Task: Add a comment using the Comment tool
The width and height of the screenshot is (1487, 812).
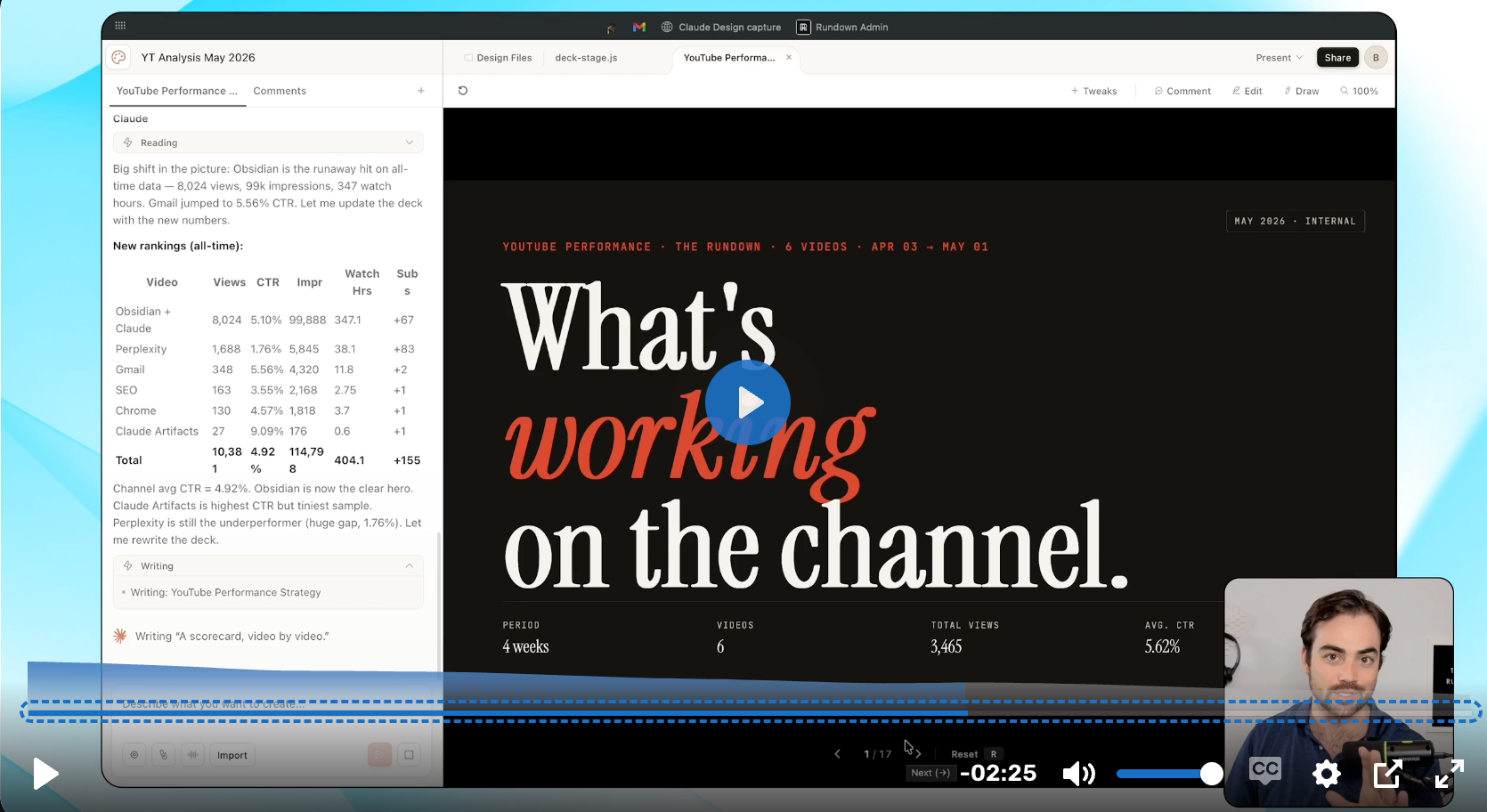Action: (1182, 91)
